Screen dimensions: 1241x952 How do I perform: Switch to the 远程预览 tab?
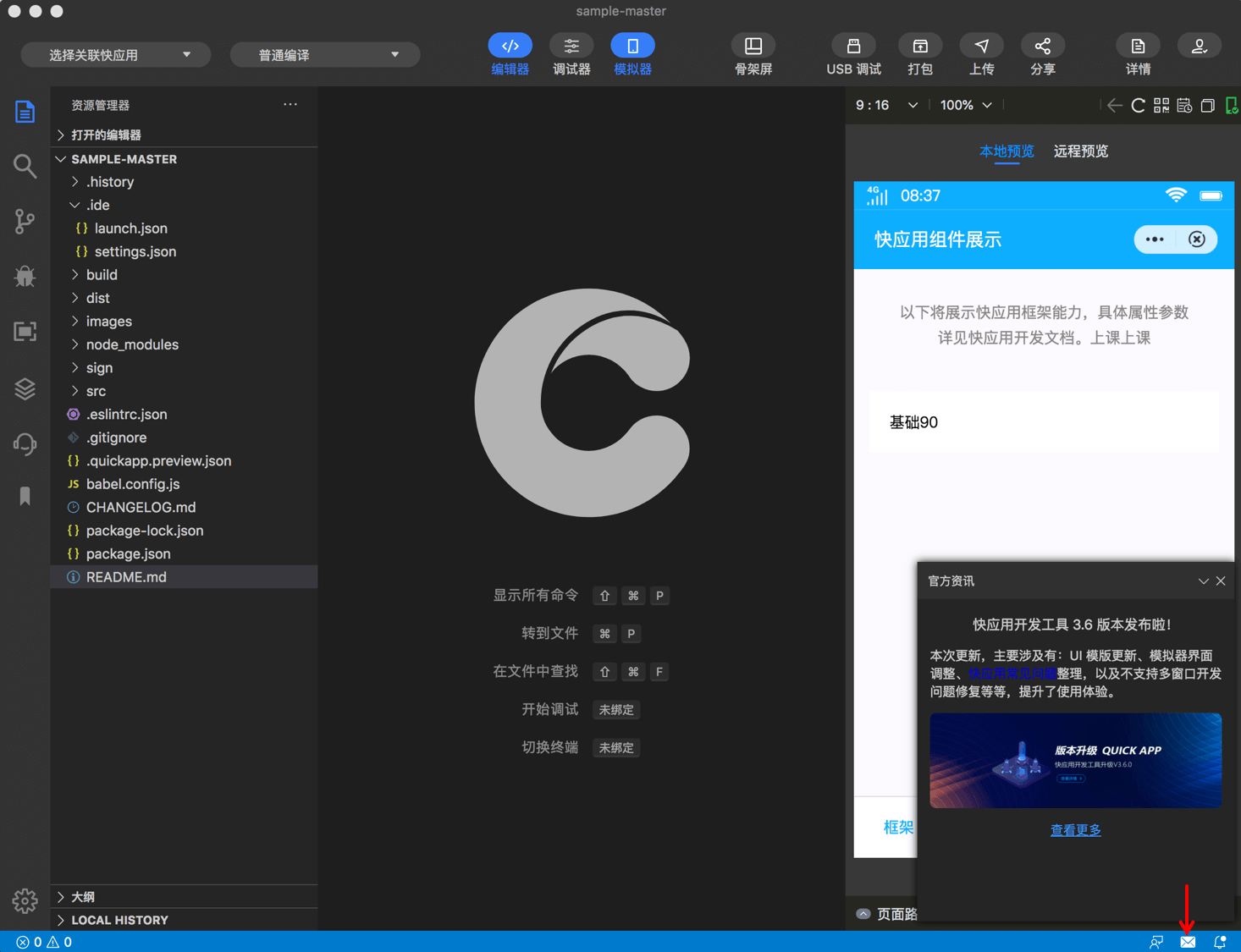[x=1080, y=151]
